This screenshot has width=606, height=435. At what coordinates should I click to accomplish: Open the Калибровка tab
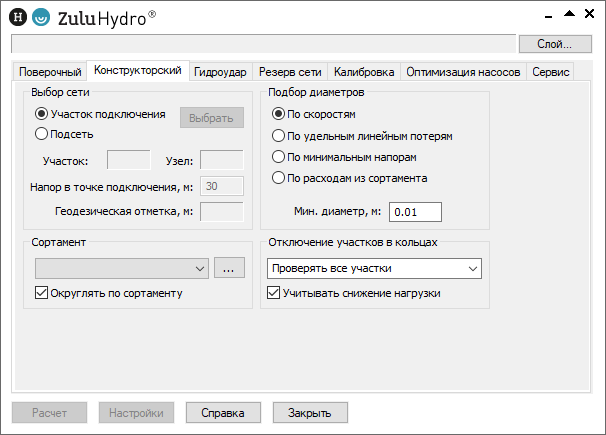(x=365, y=72)
